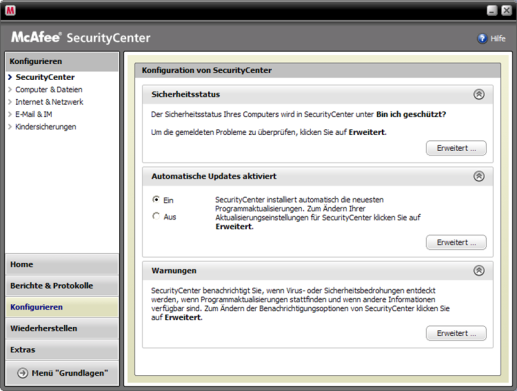Collapse the Automatische Updates aktiviert section
This screenshot has width=517, height=391.
click(x=479, y=176)
